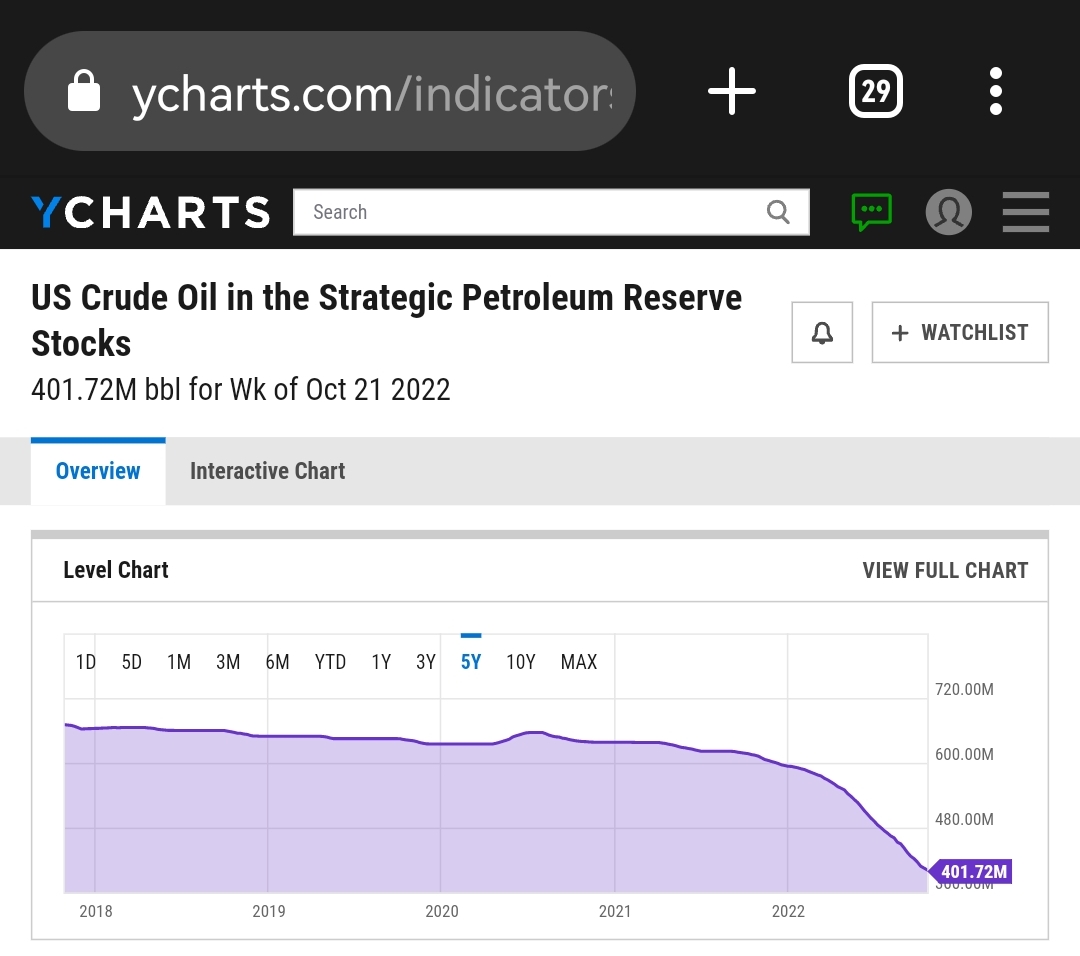
Task: Tap the lock icon in address bar
Action: (x=84, y=93)
